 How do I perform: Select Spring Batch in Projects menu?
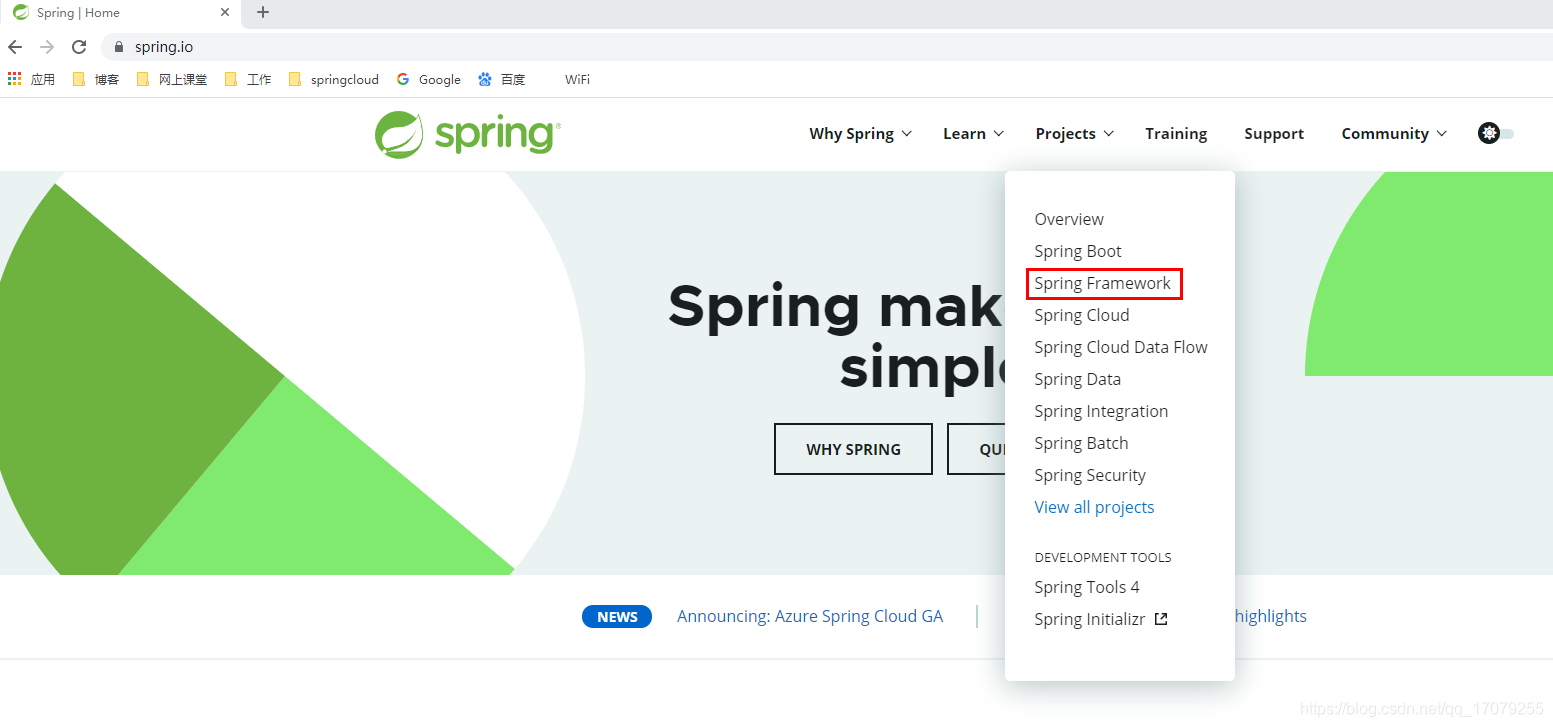pos(1081,443)
